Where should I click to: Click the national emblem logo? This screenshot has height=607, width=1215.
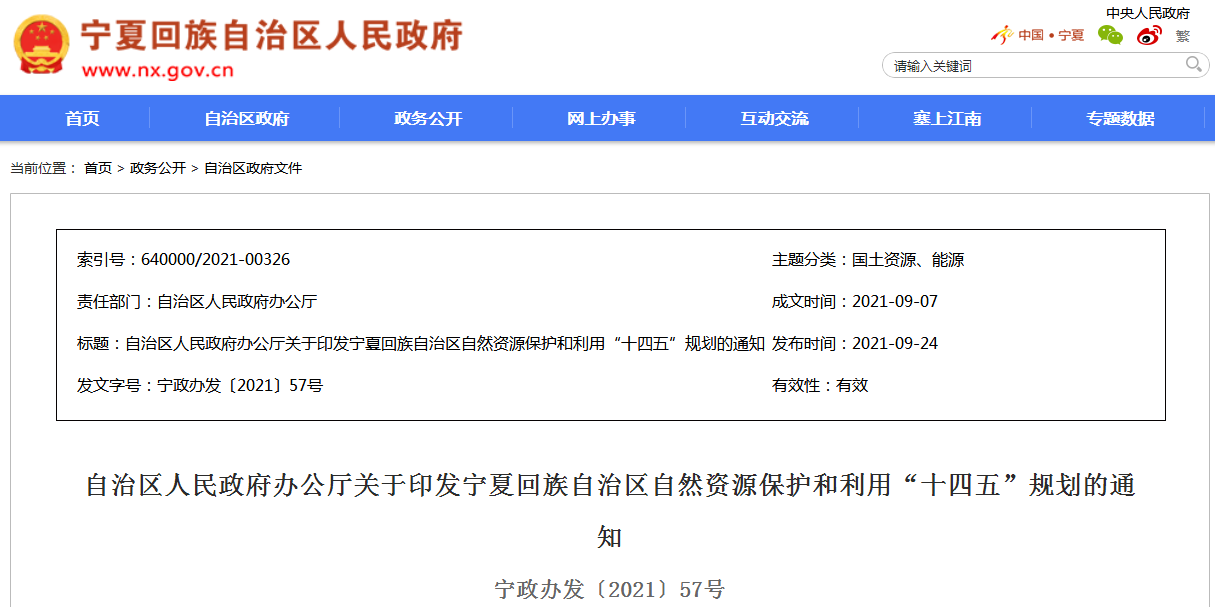[x=42, y=46]
